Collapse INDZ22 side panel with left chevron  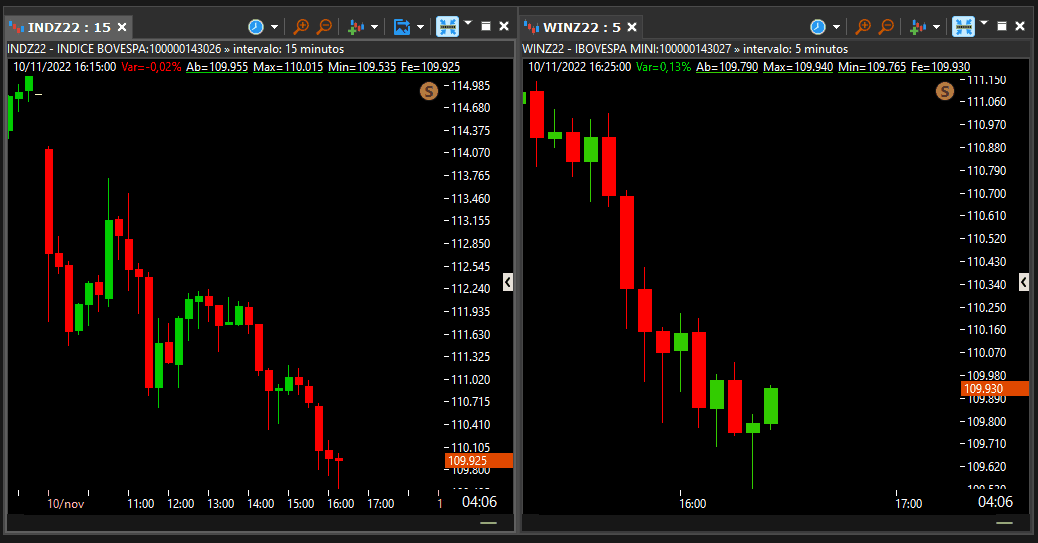coord(508,282)
